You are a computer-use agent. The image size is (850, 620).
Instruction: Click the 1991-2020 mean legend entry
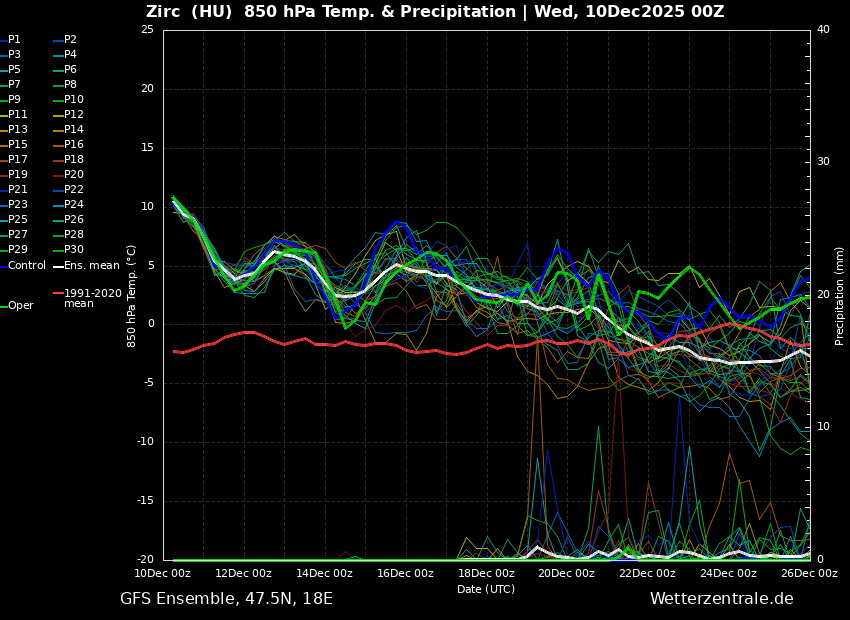(x=92, y=298)
